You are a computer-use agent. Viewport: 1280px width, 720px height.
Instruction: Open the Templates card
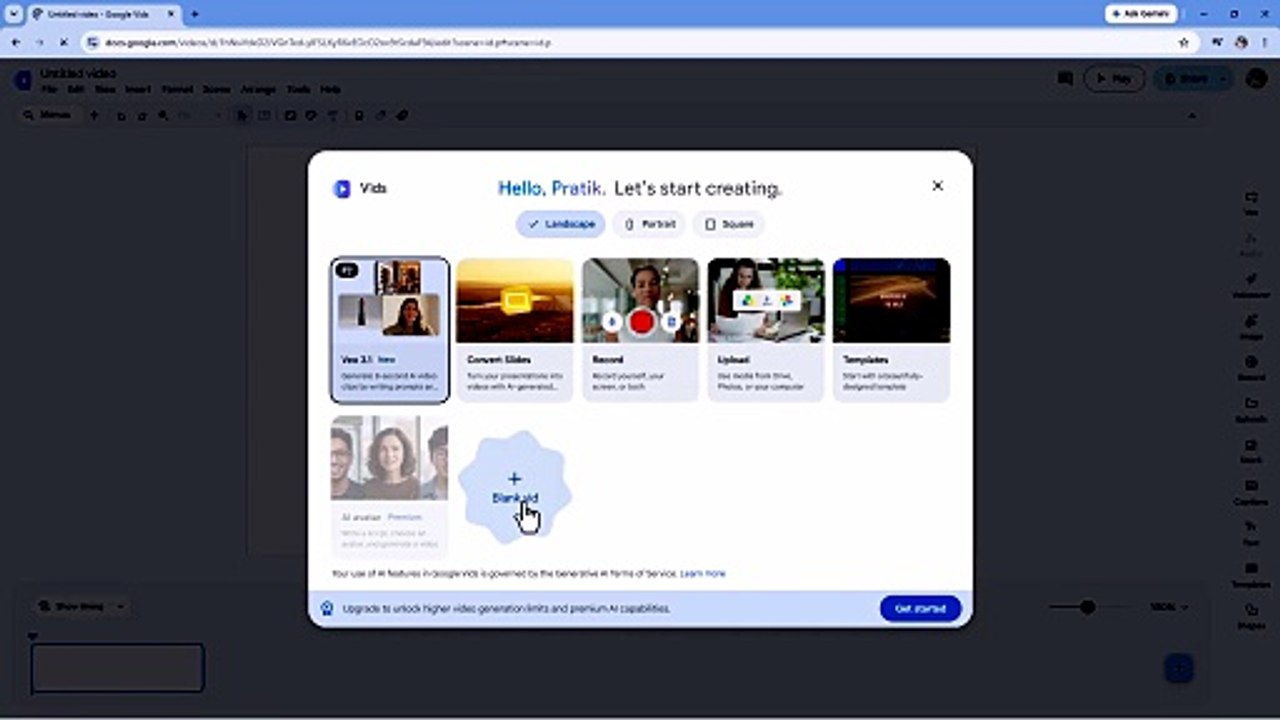tap(891, 330)
